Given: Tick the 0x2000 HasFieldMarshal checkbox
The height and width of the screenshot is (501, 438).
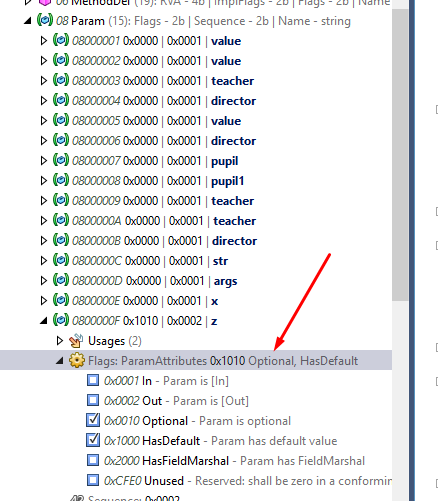Looking at the screenshot, I should click(x=93, y=460).
